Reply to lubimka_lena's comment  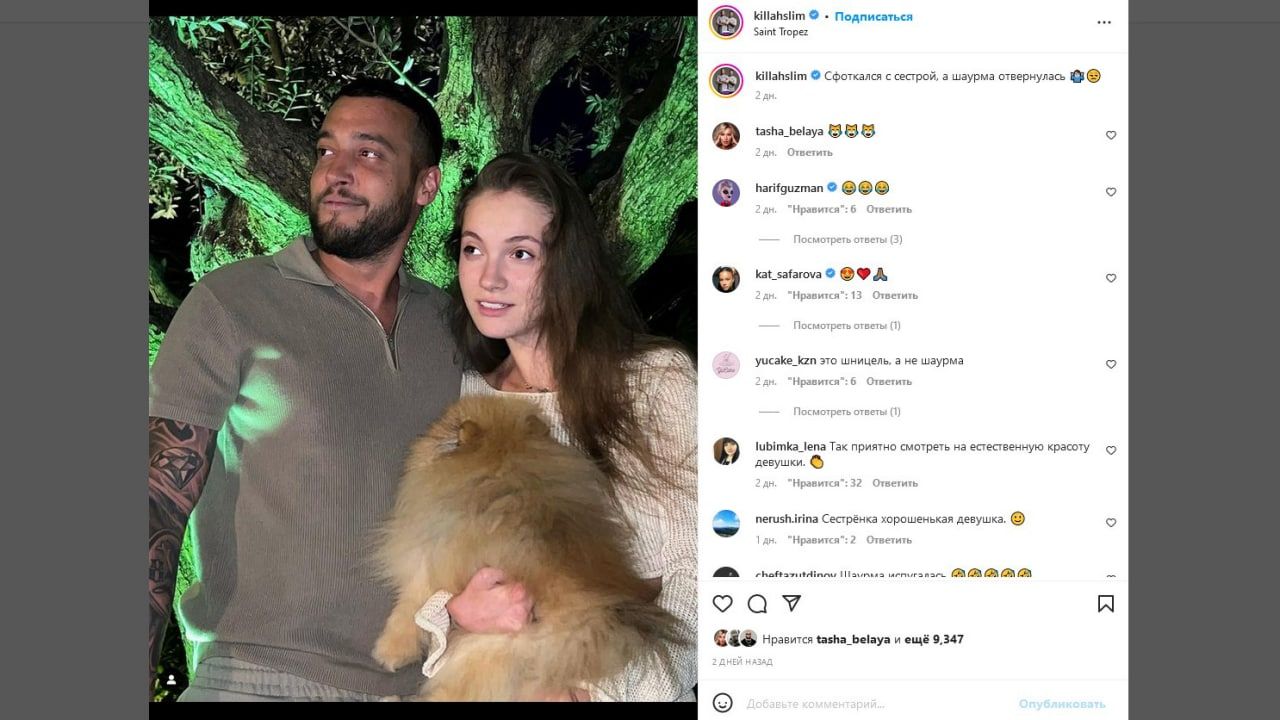[x=894, y=483]
